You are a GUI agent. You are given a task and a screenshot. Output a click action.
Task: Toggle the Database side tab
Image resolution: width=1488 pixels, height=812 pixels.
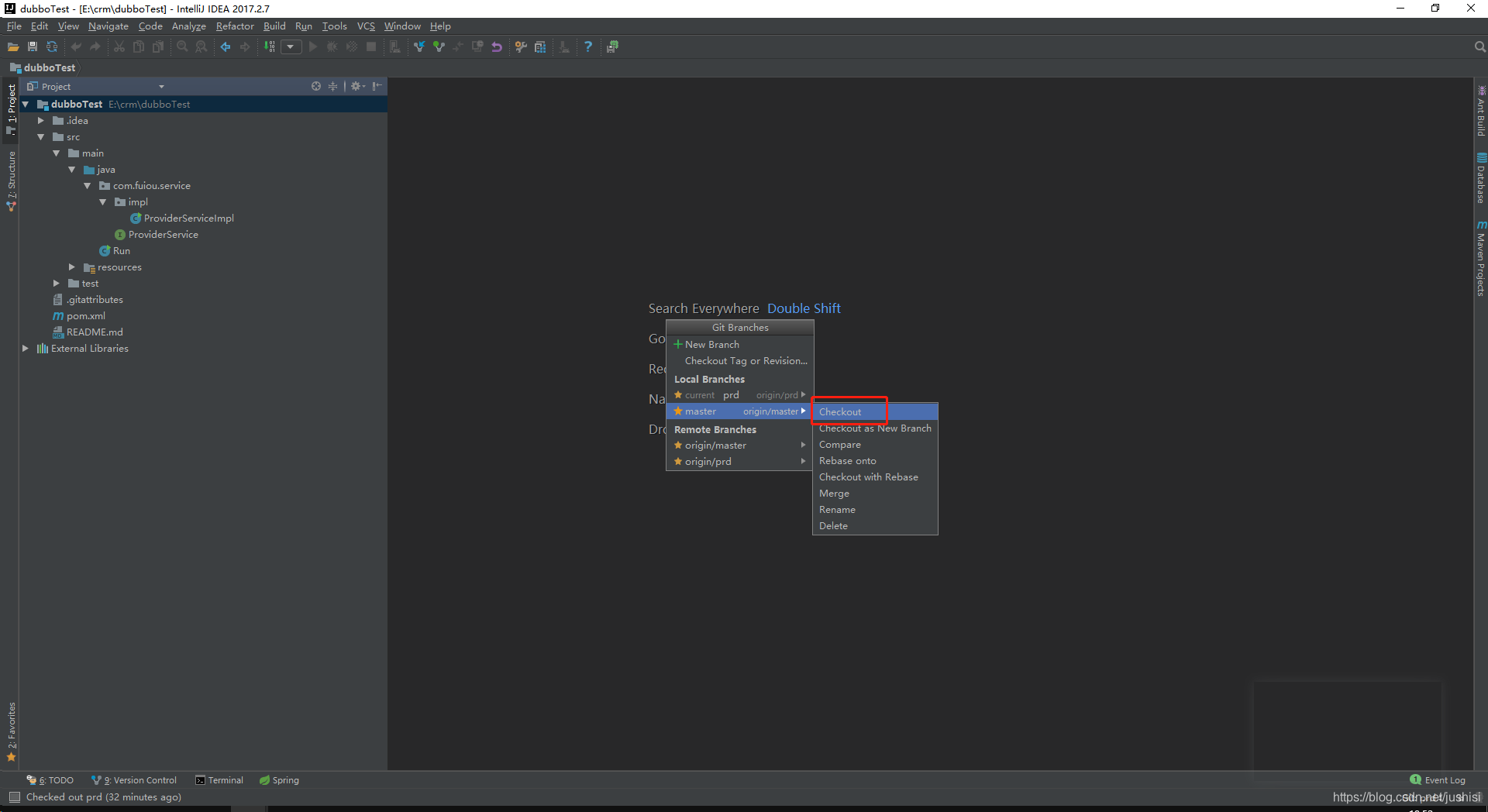click(x=1481, y=177)
